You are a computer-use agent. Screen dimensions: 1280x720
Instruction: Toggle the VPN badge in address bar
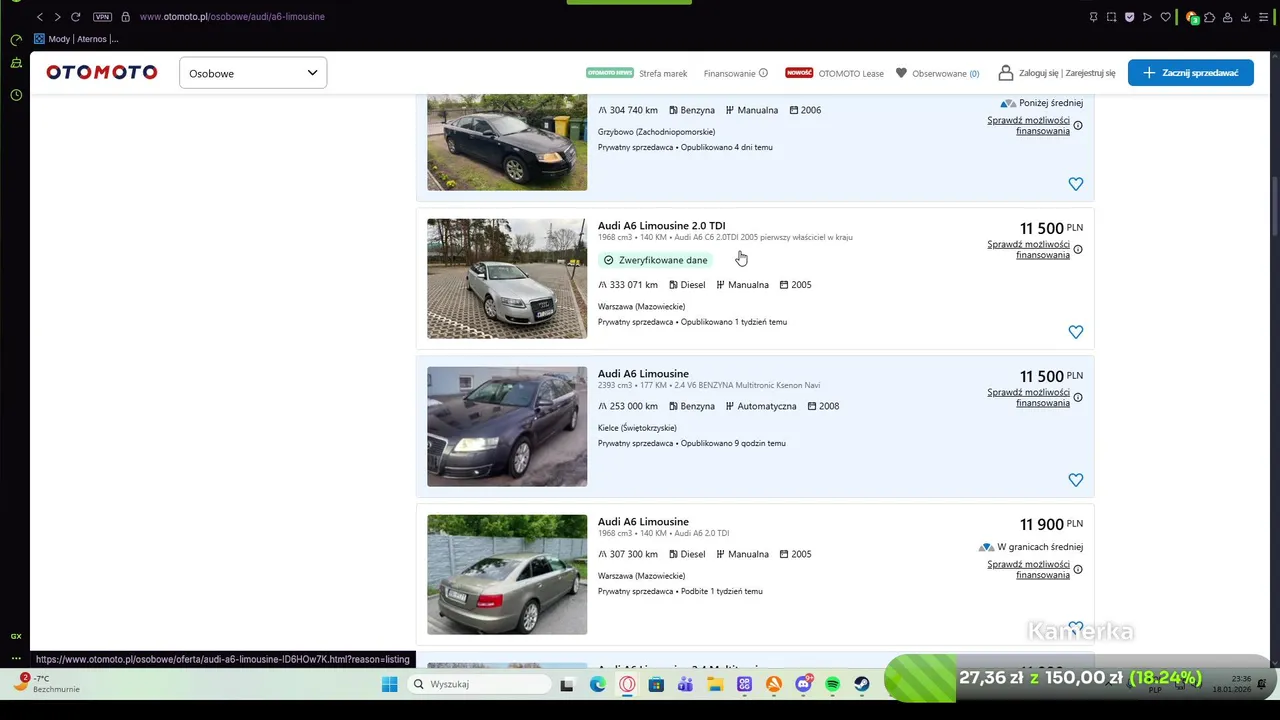(102, 17)
